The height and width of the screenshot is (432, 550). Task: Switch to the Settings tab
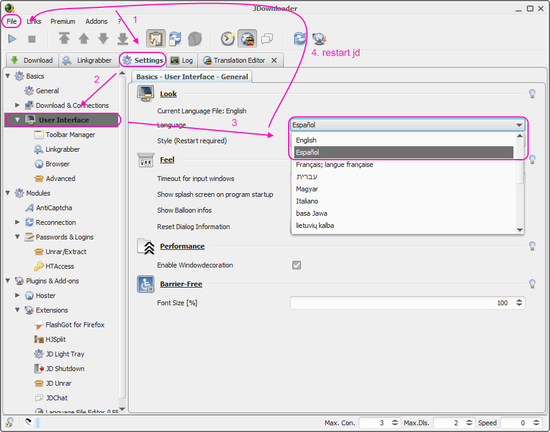point(143,60)
